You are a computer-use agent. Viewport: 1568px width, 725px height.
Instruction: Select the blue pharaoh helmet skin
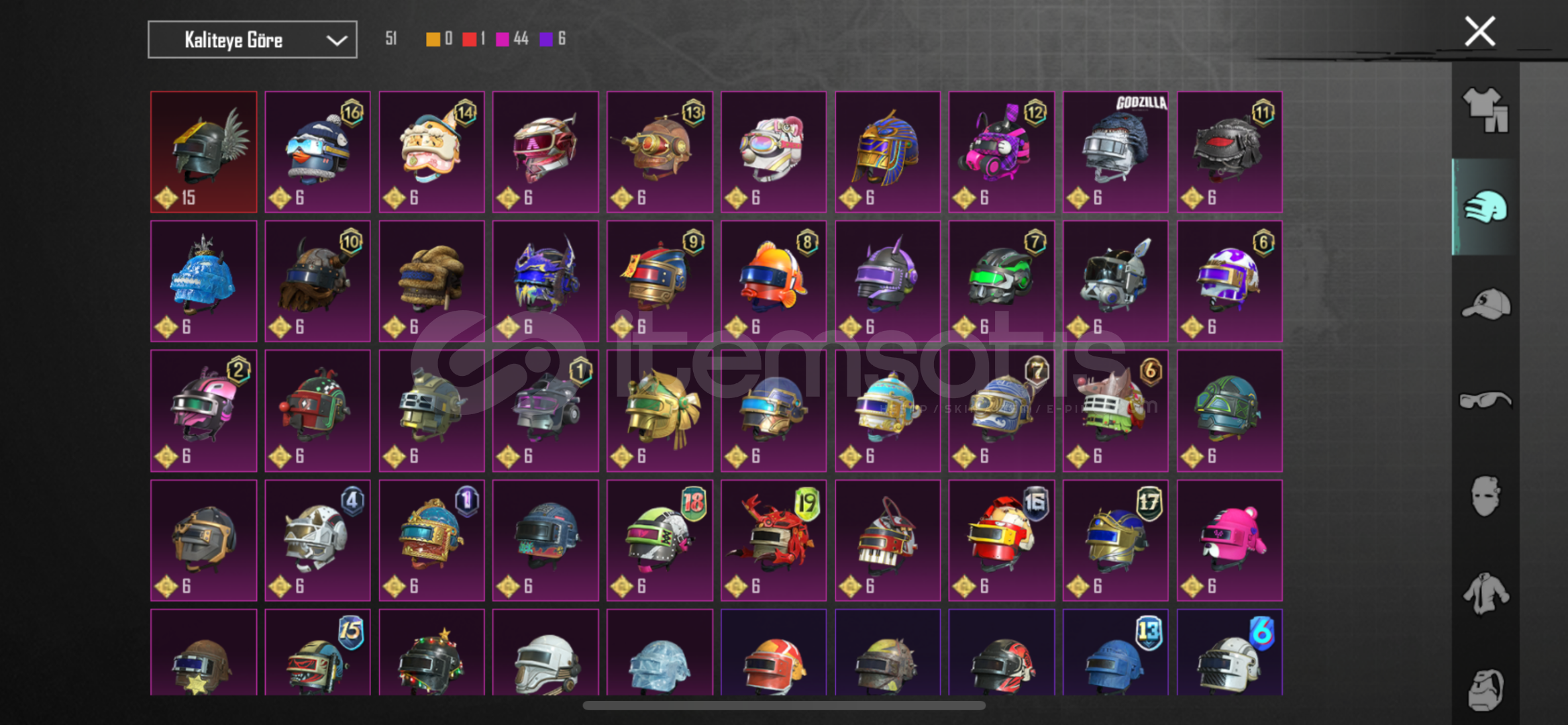click(x=888, y=152)
